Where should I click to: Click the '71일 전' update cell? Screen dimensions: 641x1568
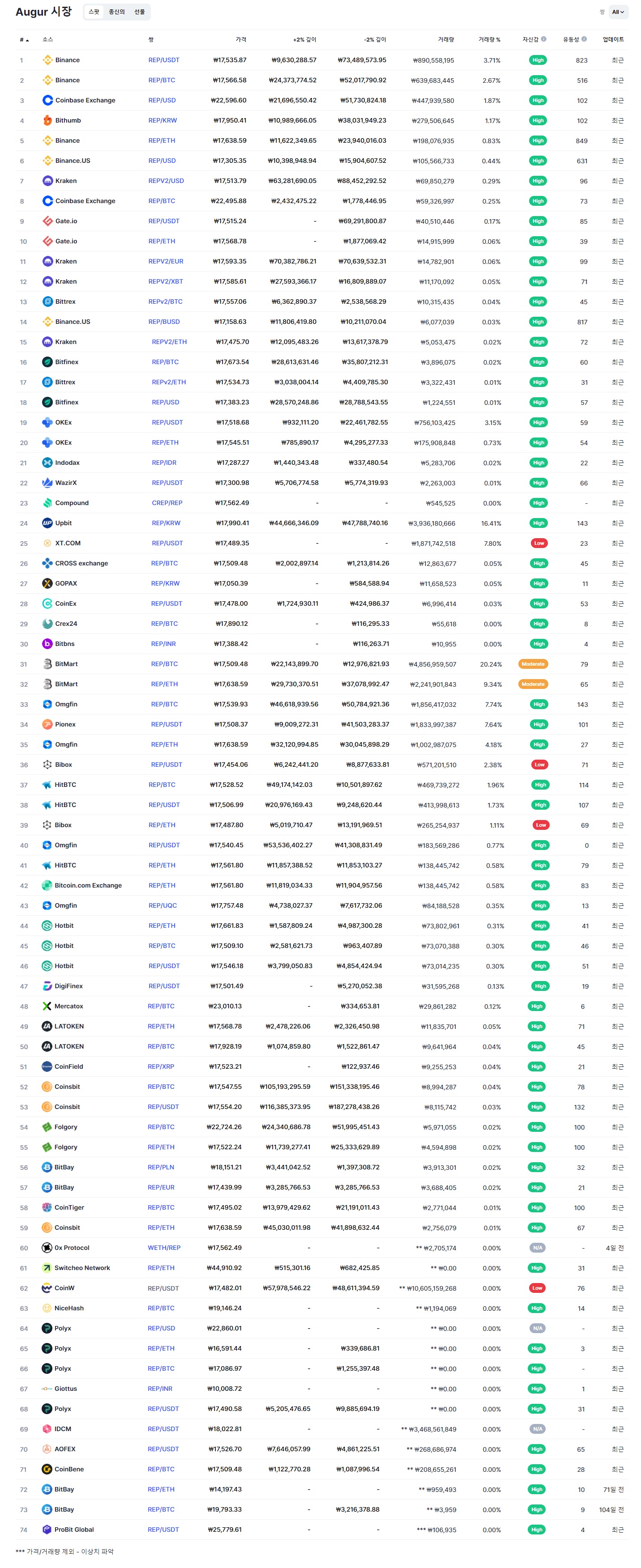[614, 1489]
